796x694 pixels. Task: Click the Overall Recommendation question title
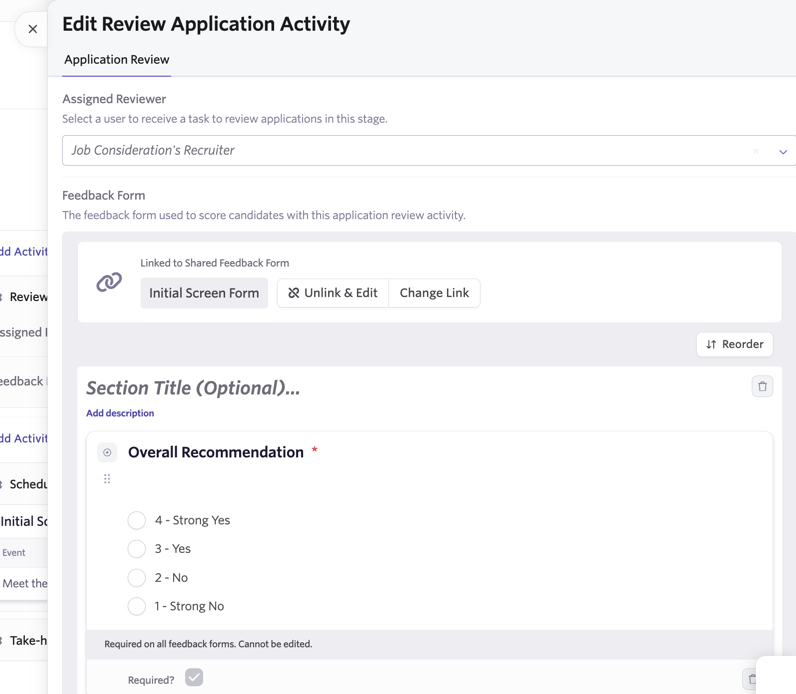point(216,452)
